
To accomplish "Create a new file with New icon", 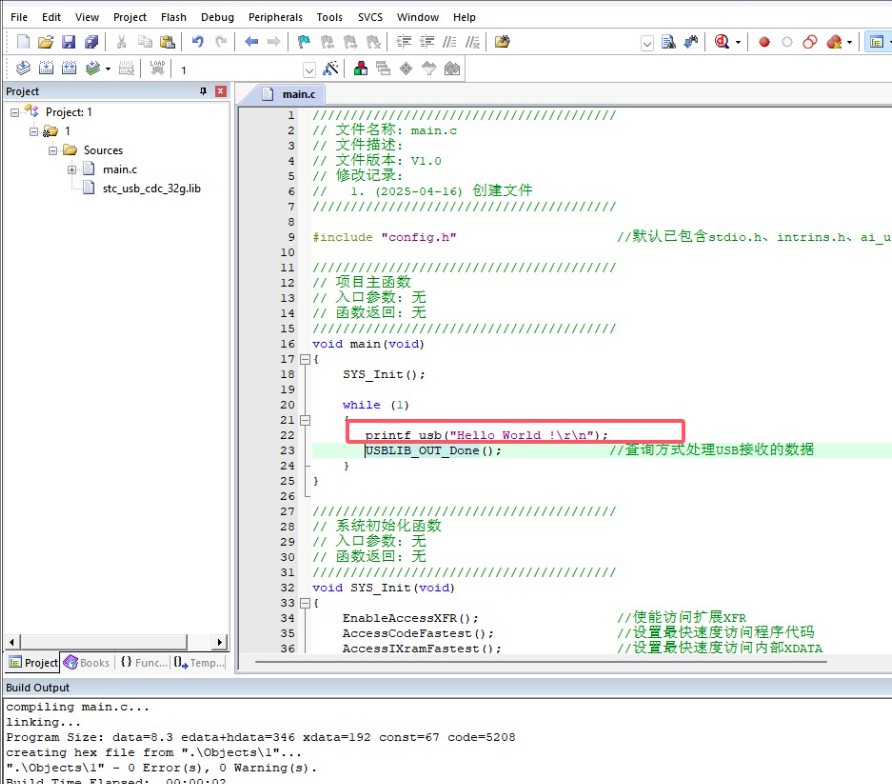I will (x=23, y=42).
